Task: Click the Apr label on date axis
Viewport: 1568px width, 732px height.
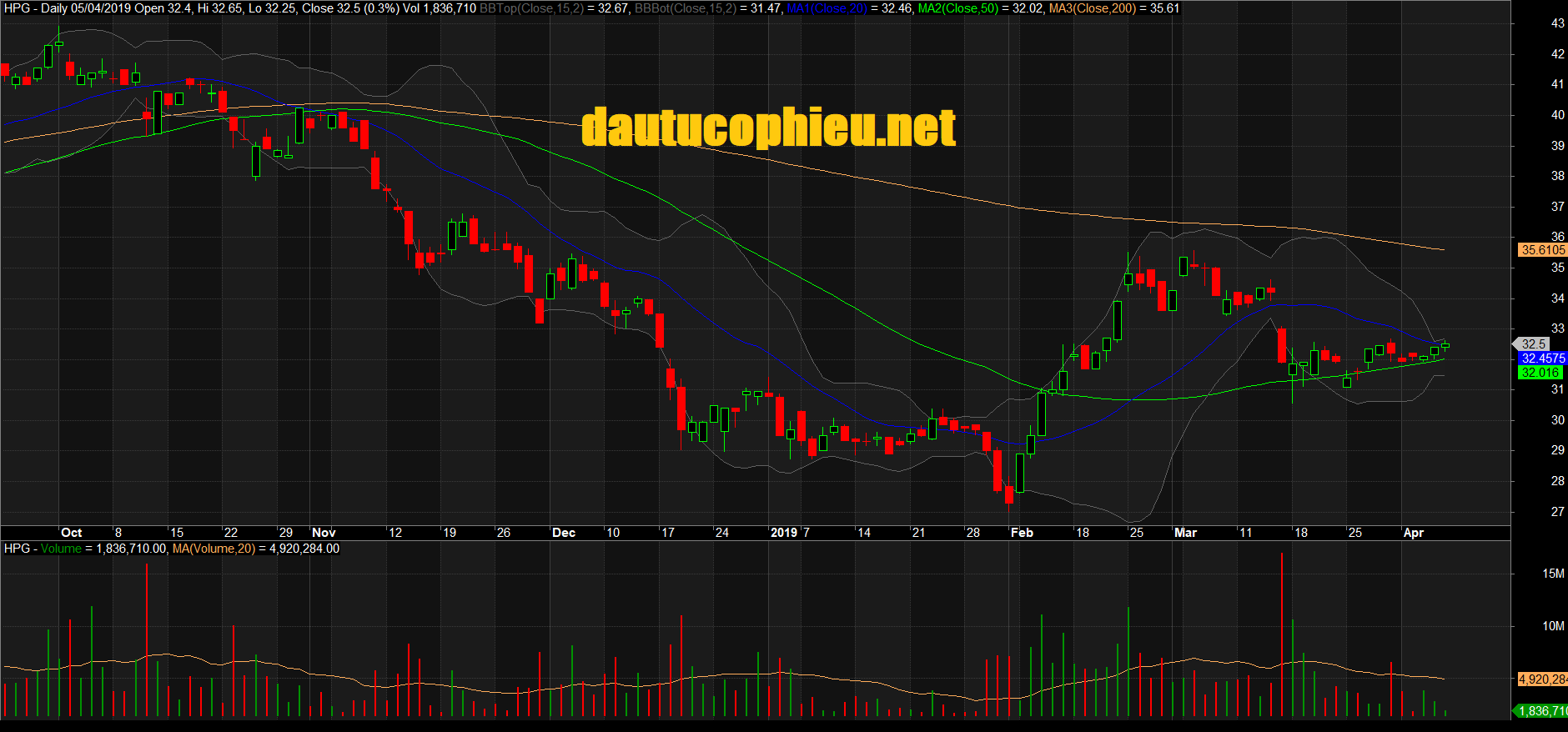Action: tap(1414, 533)
